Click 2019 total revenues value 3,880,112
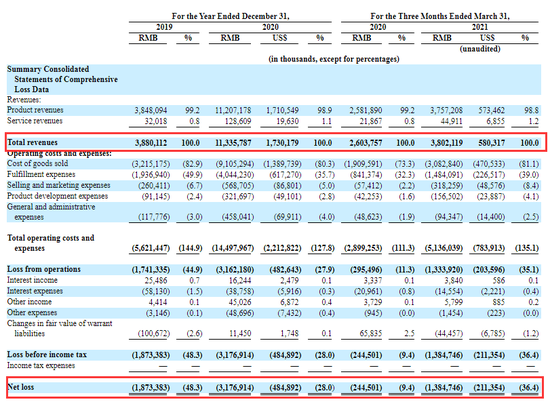The height and width of the screenshot is (404, 550). click(151, 143)
